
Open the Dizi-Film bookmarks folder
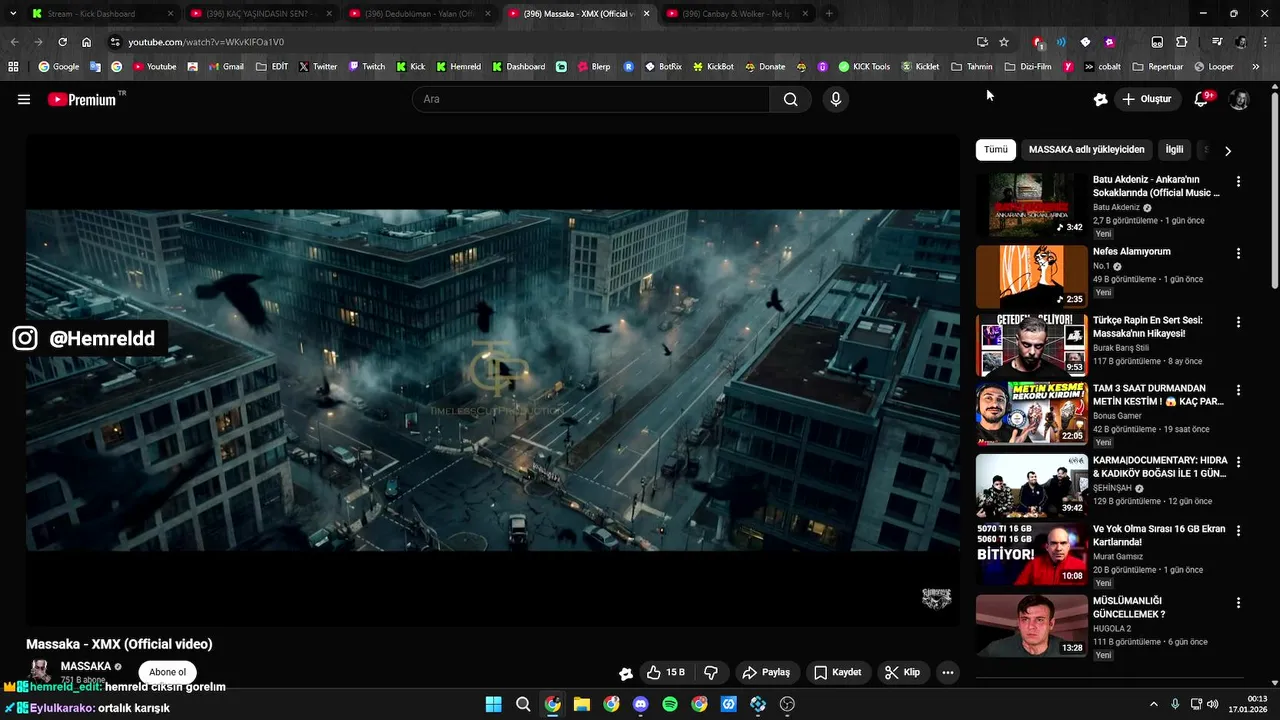click(x=1029, y=67)
